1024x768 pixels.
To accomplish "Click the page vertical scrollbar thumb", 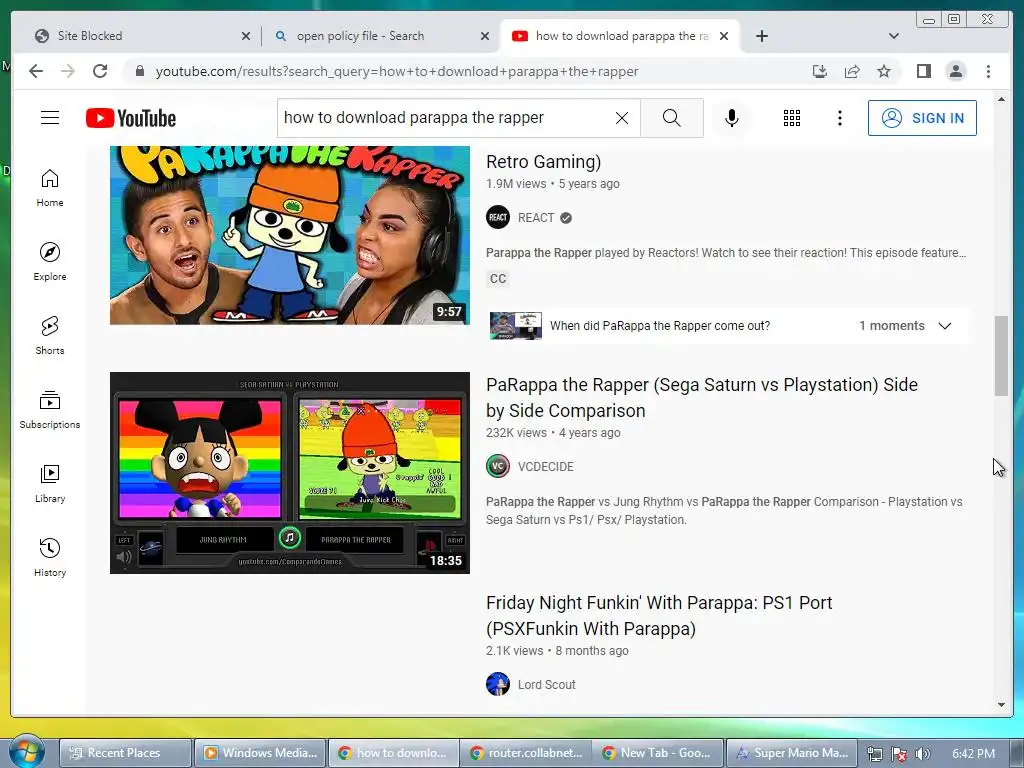I will click(x=1001, y=356).
